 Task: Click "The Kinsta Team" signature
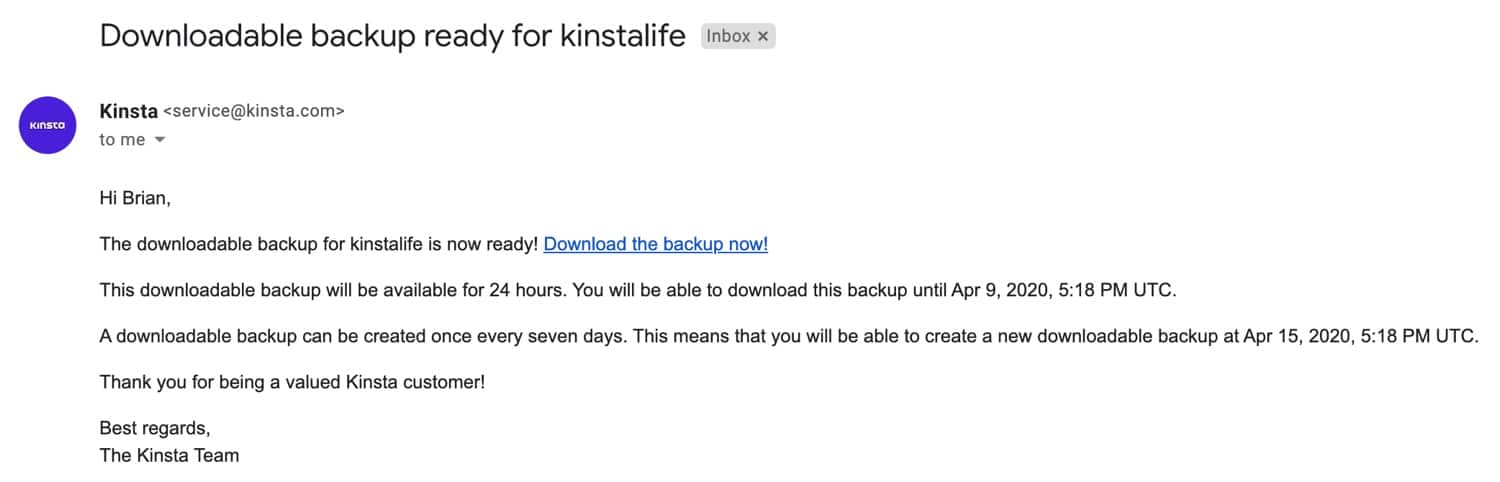tap(169, 455)
